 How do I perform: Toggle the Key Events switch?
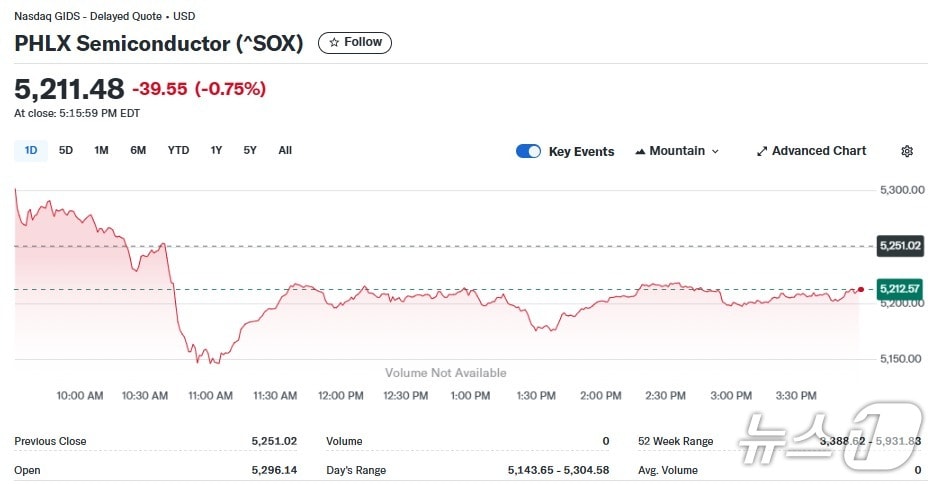[528, 151]
